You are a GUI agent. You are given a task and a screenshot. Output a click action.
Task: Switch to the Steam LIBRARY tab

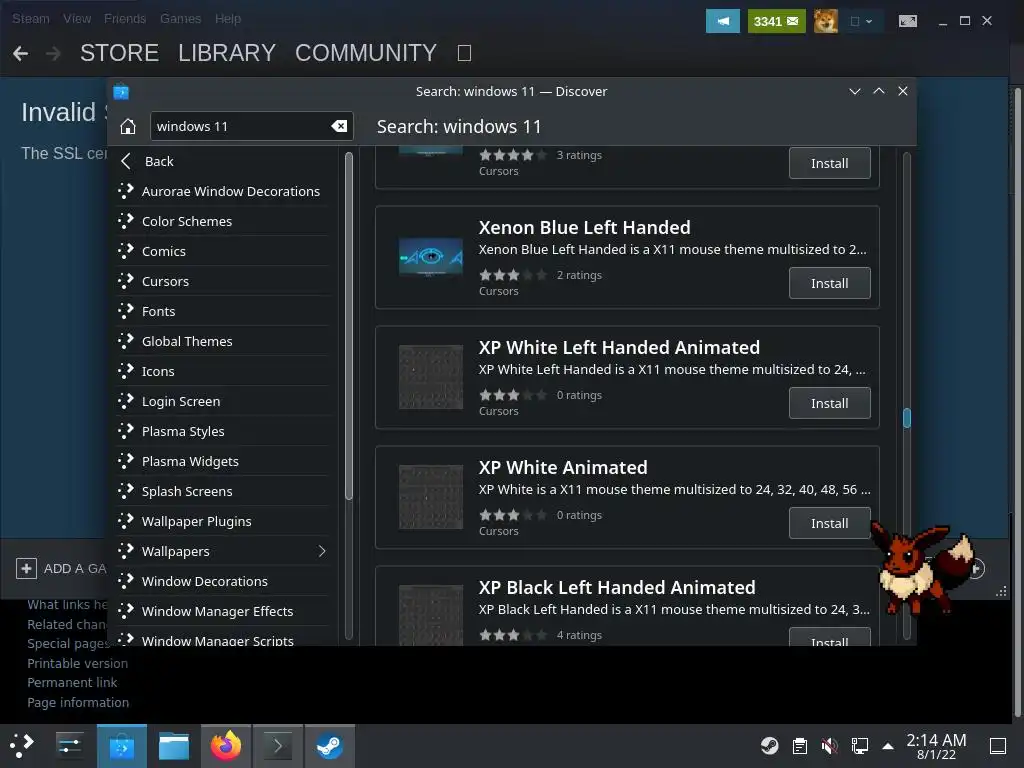click(x=227, y=53)
